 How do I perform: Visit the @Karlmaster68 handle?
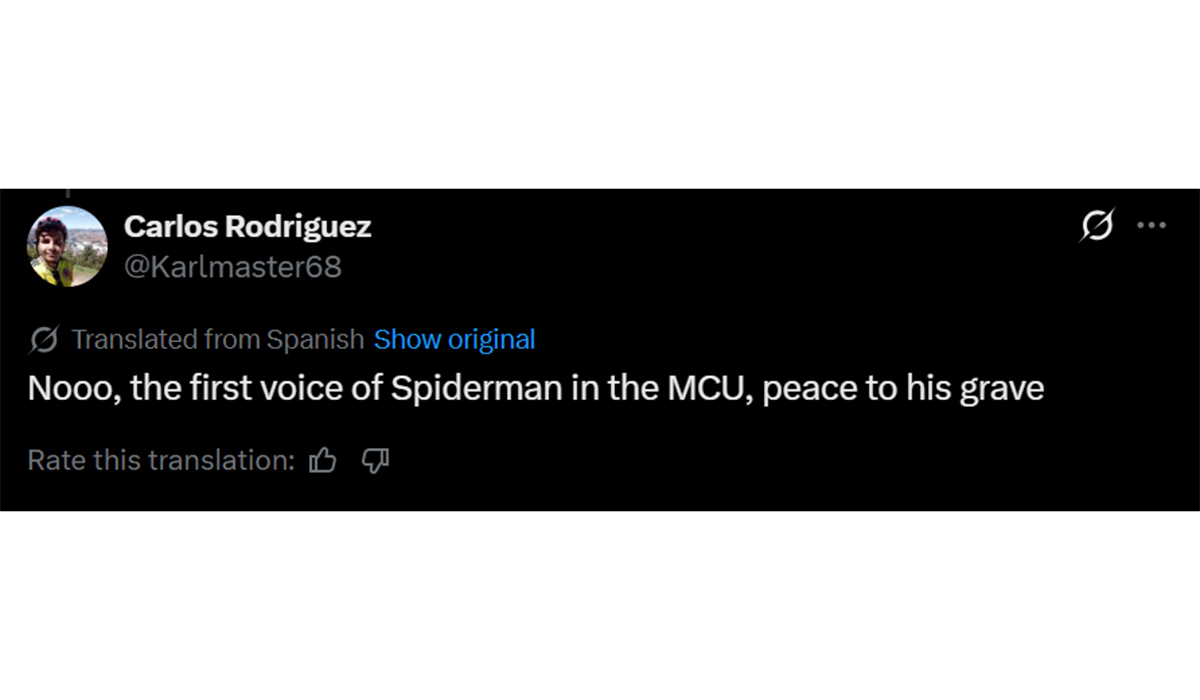(232, 267)
